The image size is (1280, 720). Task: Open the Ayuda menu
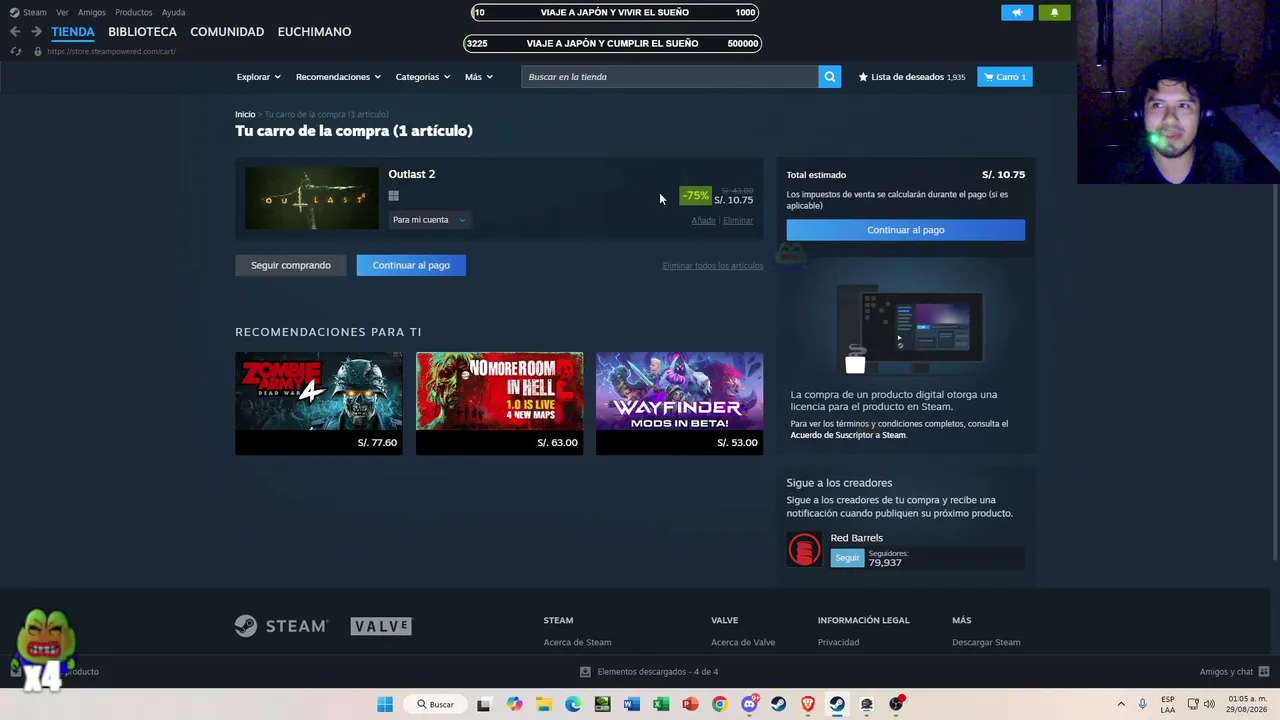[174, 12]
